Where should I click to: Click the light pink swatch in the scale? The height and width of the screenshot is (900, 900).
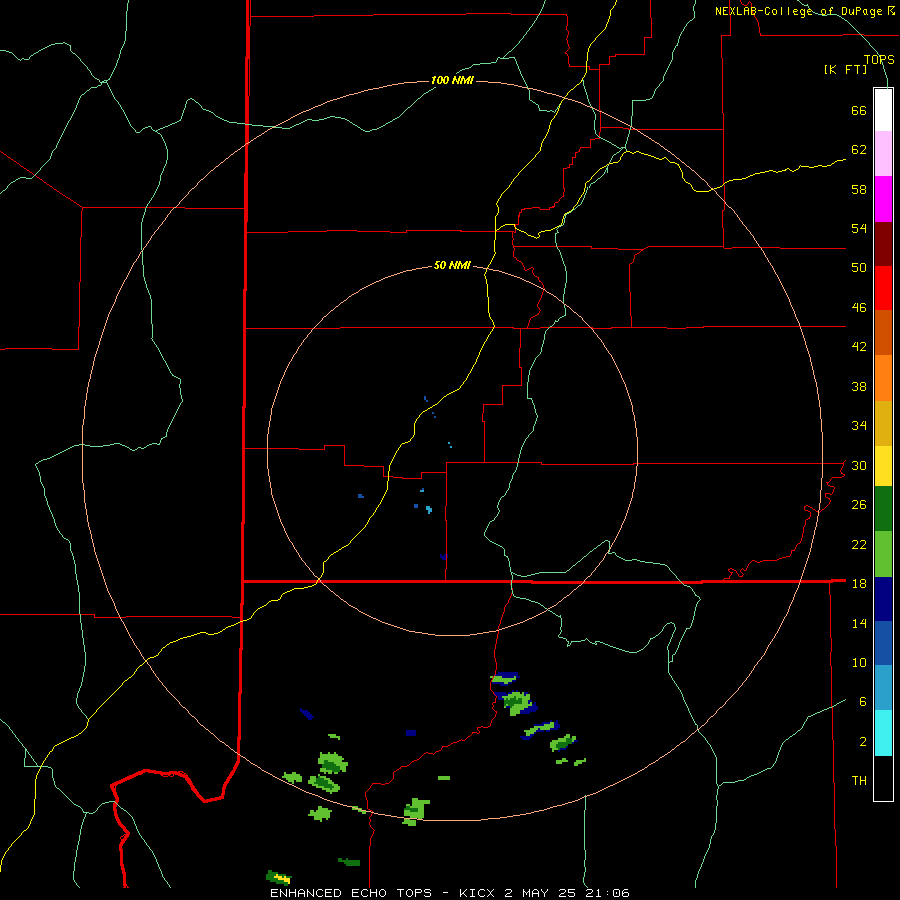[x=883, y=153]
